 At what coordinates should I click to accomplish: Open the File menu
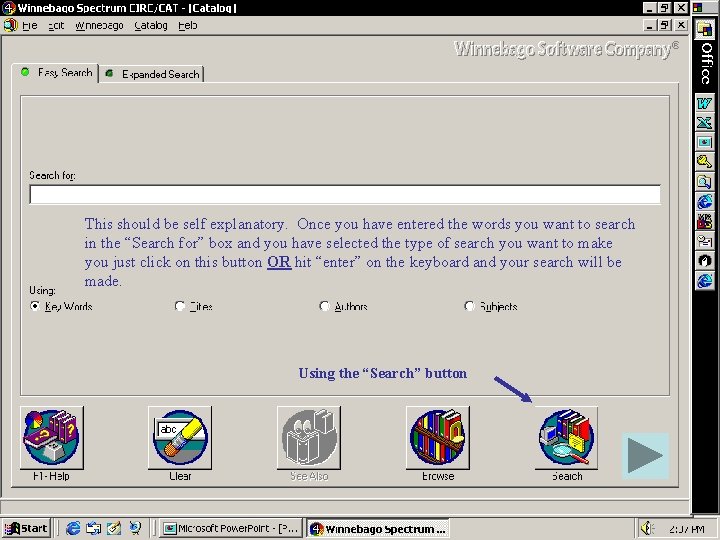coord(30,26)
